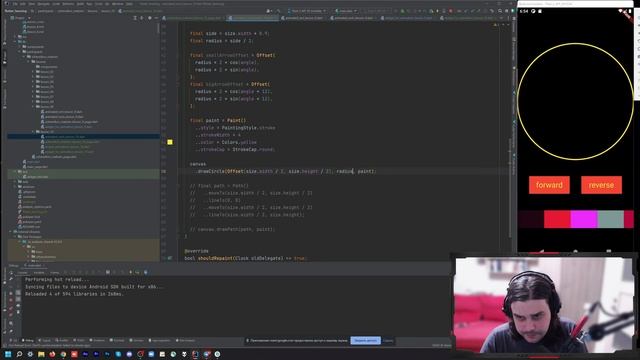Open the File menu

pyautogui.click(x=15, y=4)
